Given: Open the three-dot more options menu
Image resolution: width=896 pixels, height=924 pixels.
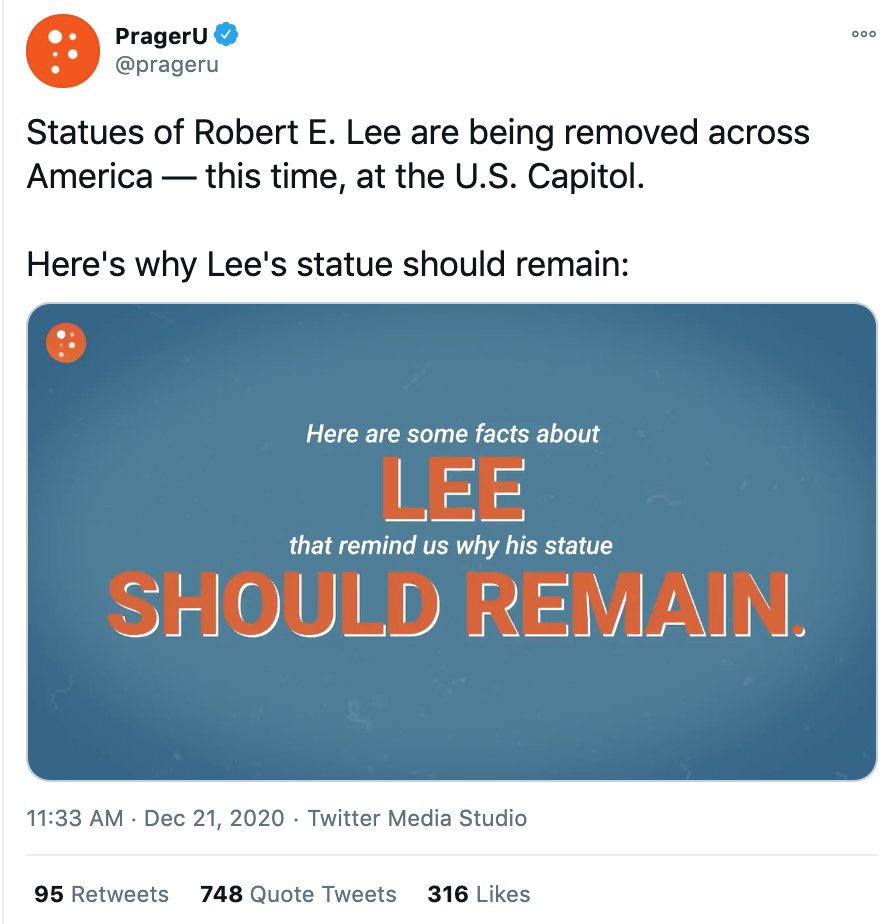Looking at the screenshot, I should click(x=864, y=34).
